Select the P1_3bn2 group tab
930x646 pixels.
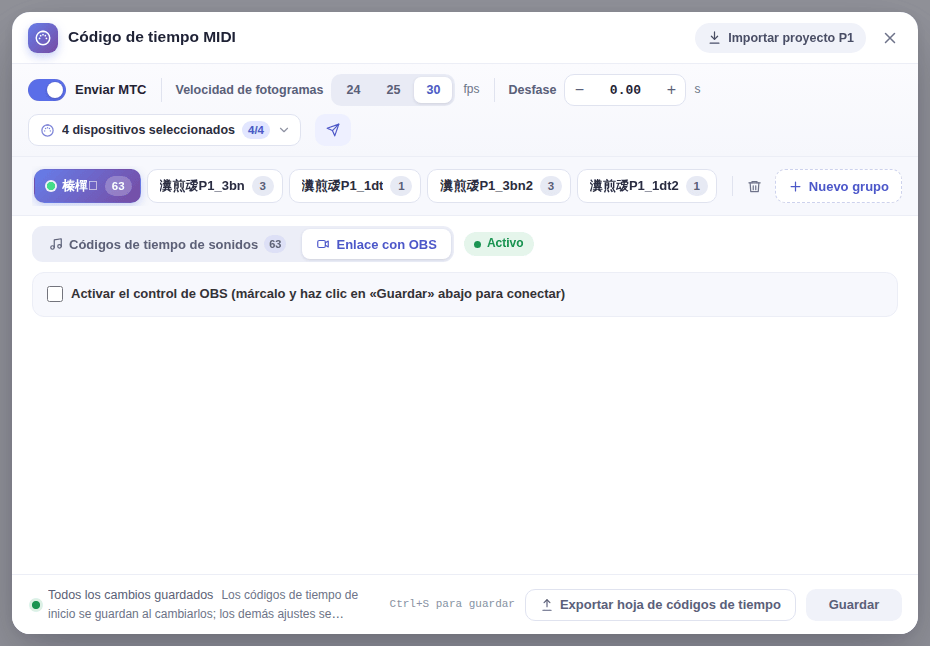(499, 186)
